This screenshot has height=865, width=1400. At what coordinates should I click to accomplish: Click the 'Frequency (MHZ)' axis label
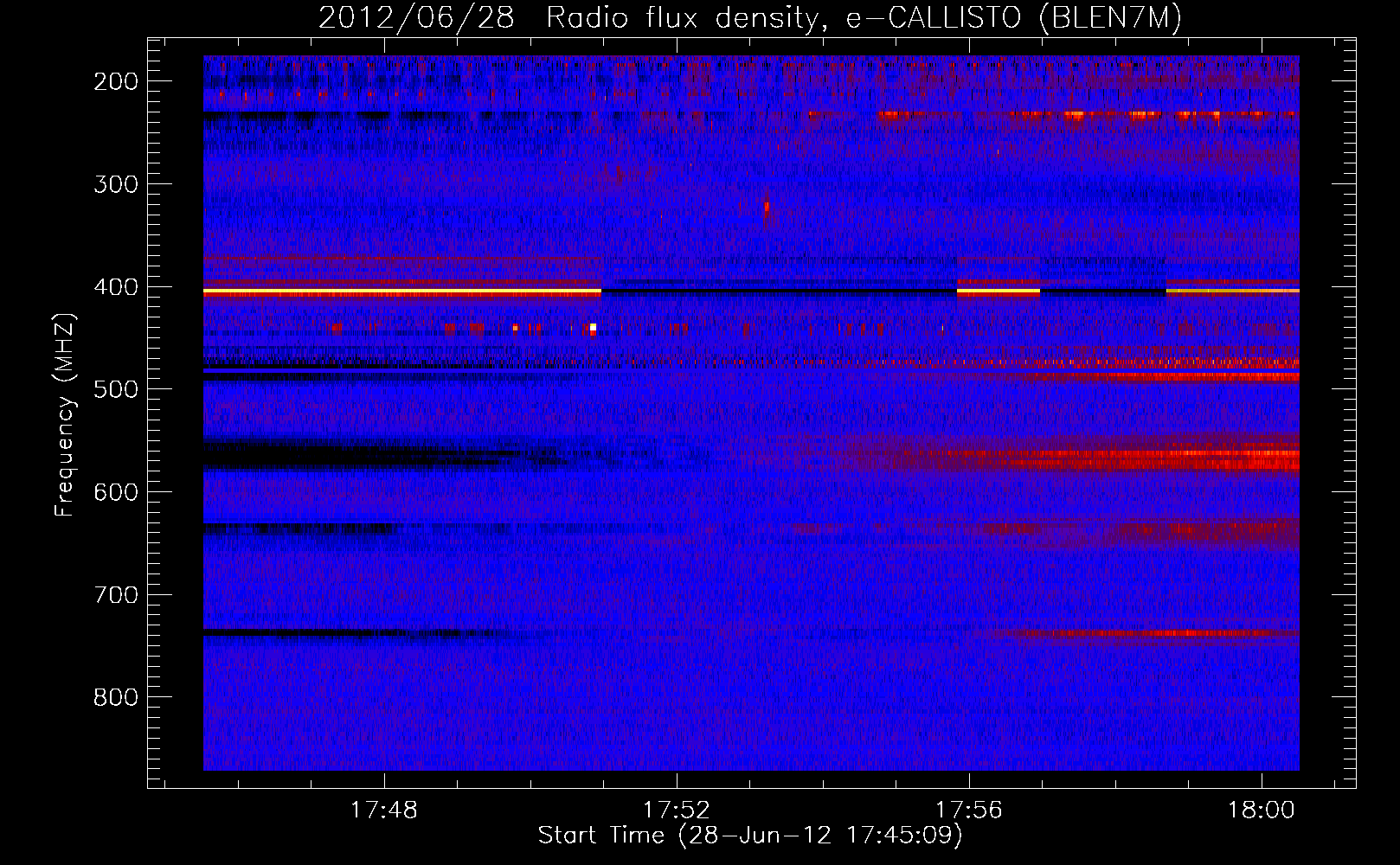click(65, 414)
